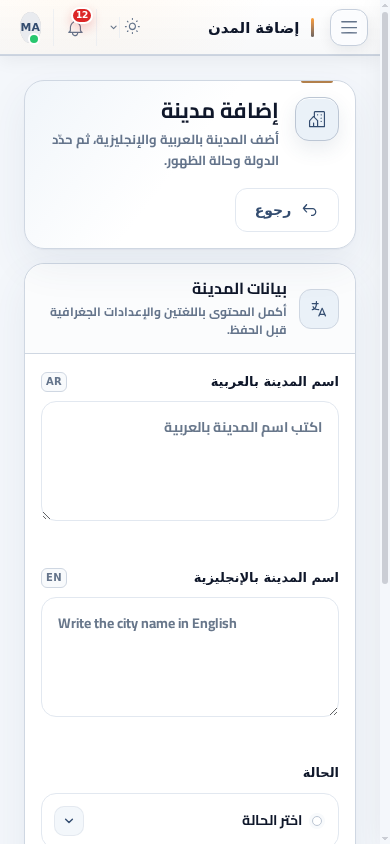Open the MA user avatar

[31, 27]
